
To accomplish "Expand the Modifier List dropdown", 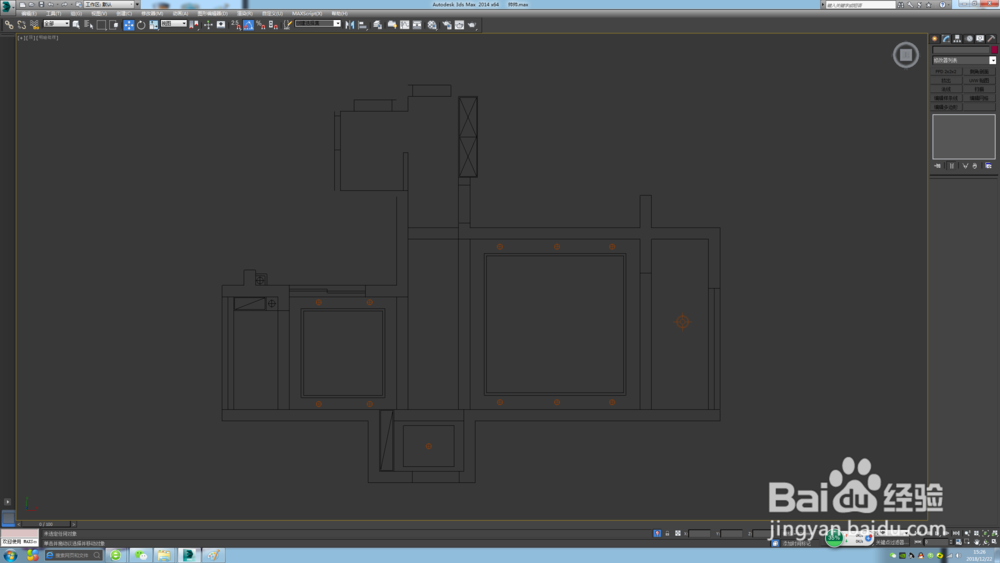I will pyautogui.click(x=964, y=60).
